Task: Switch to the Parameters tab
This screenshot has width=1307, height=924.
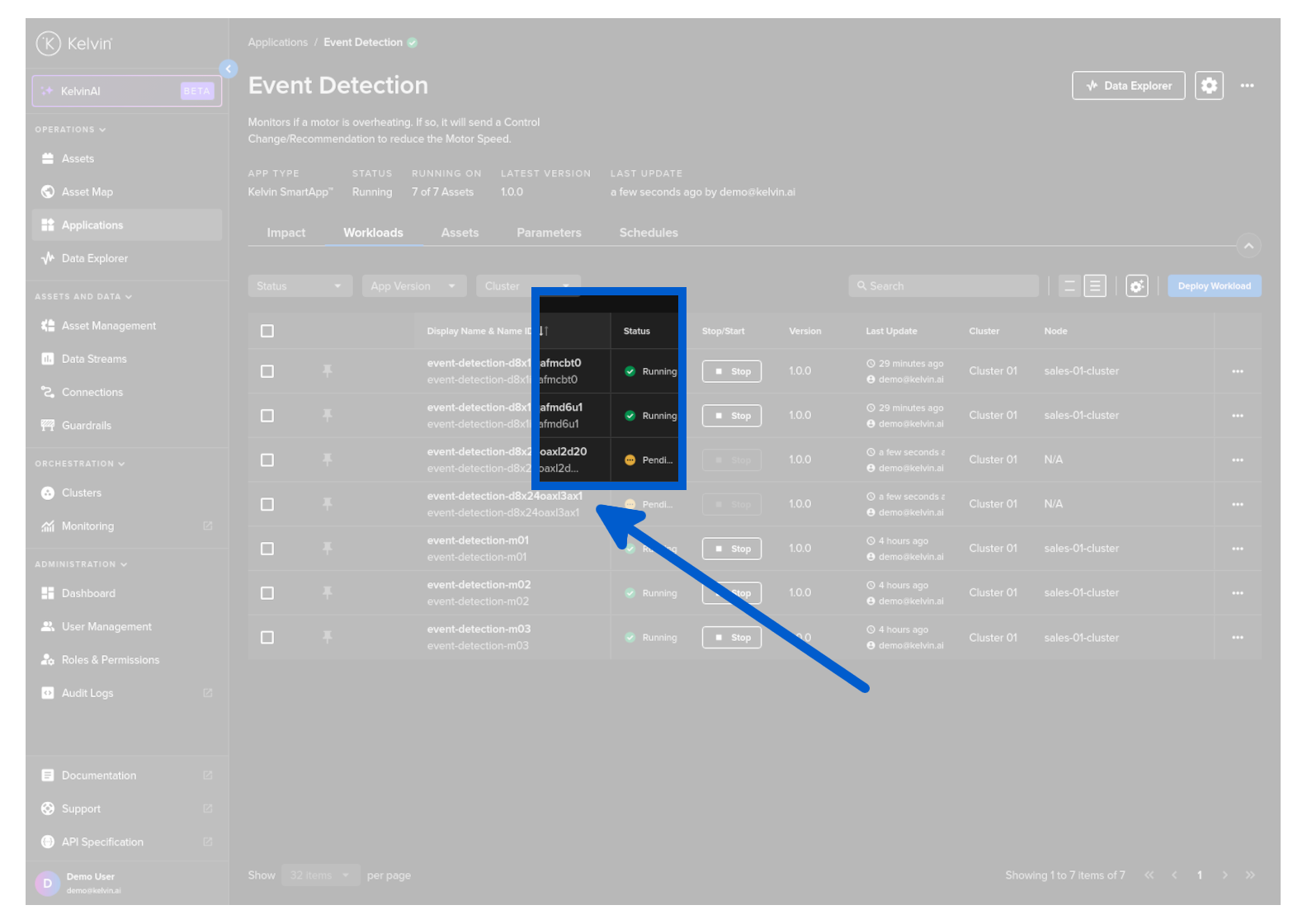Action: [549, 233]
